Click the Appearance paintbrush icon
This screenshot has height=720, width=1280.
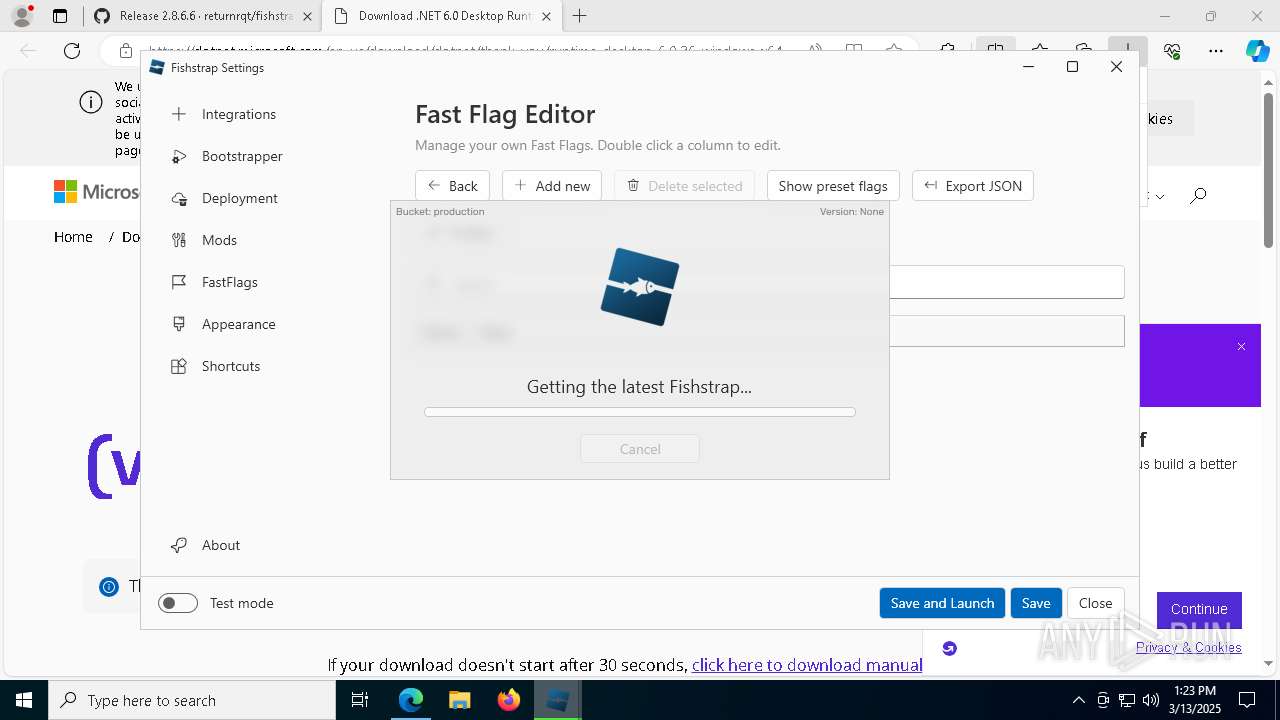point(179,324)
